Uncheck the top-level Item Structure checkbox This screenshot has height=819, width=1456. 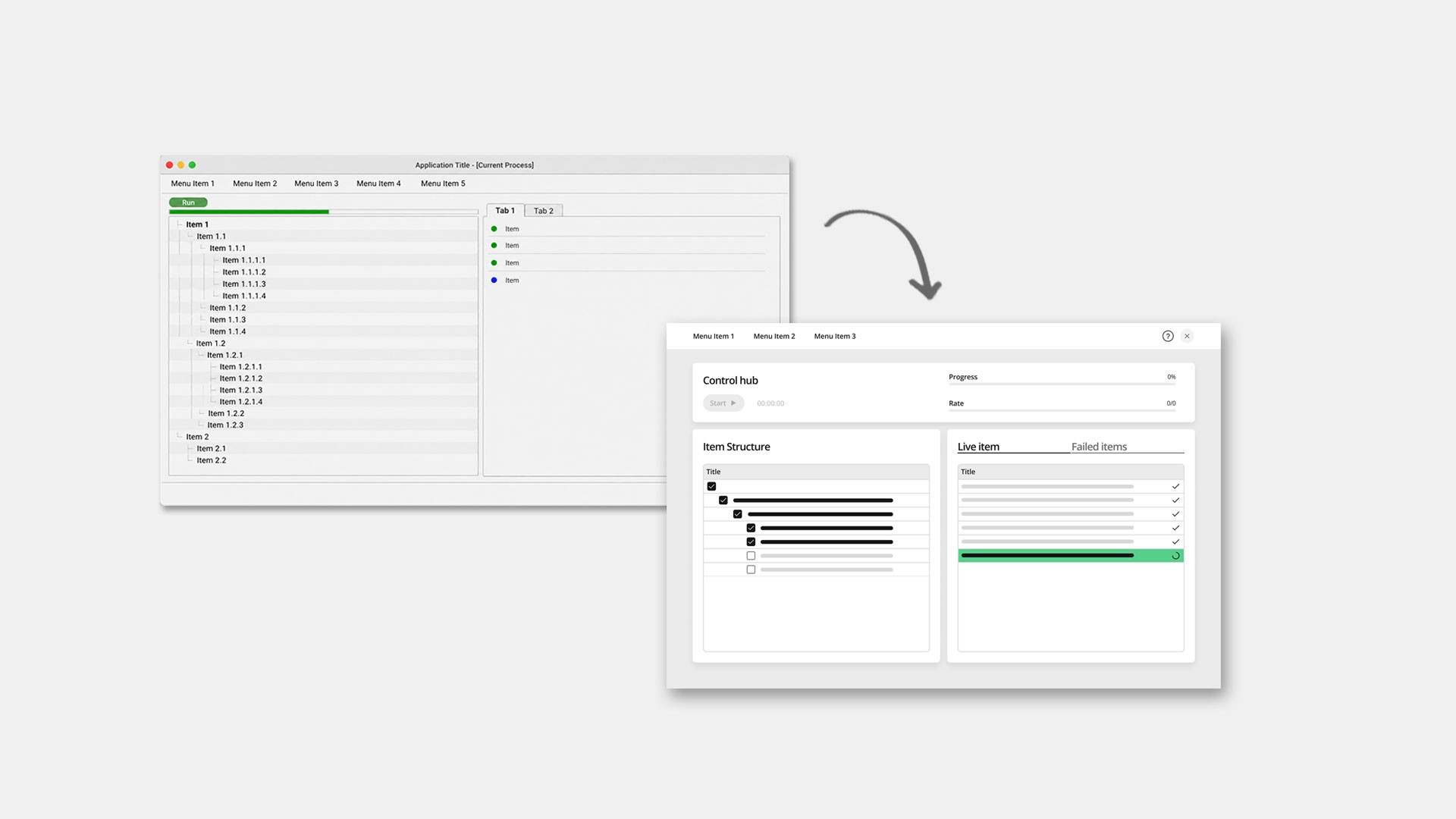point(711,486)
